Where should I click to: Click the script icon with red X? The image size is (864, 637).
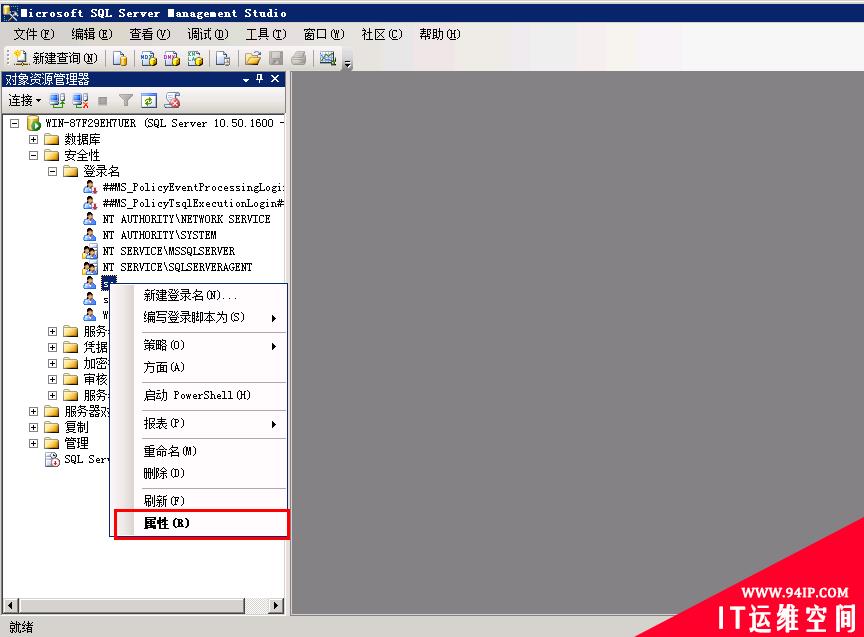coord(172,100)
